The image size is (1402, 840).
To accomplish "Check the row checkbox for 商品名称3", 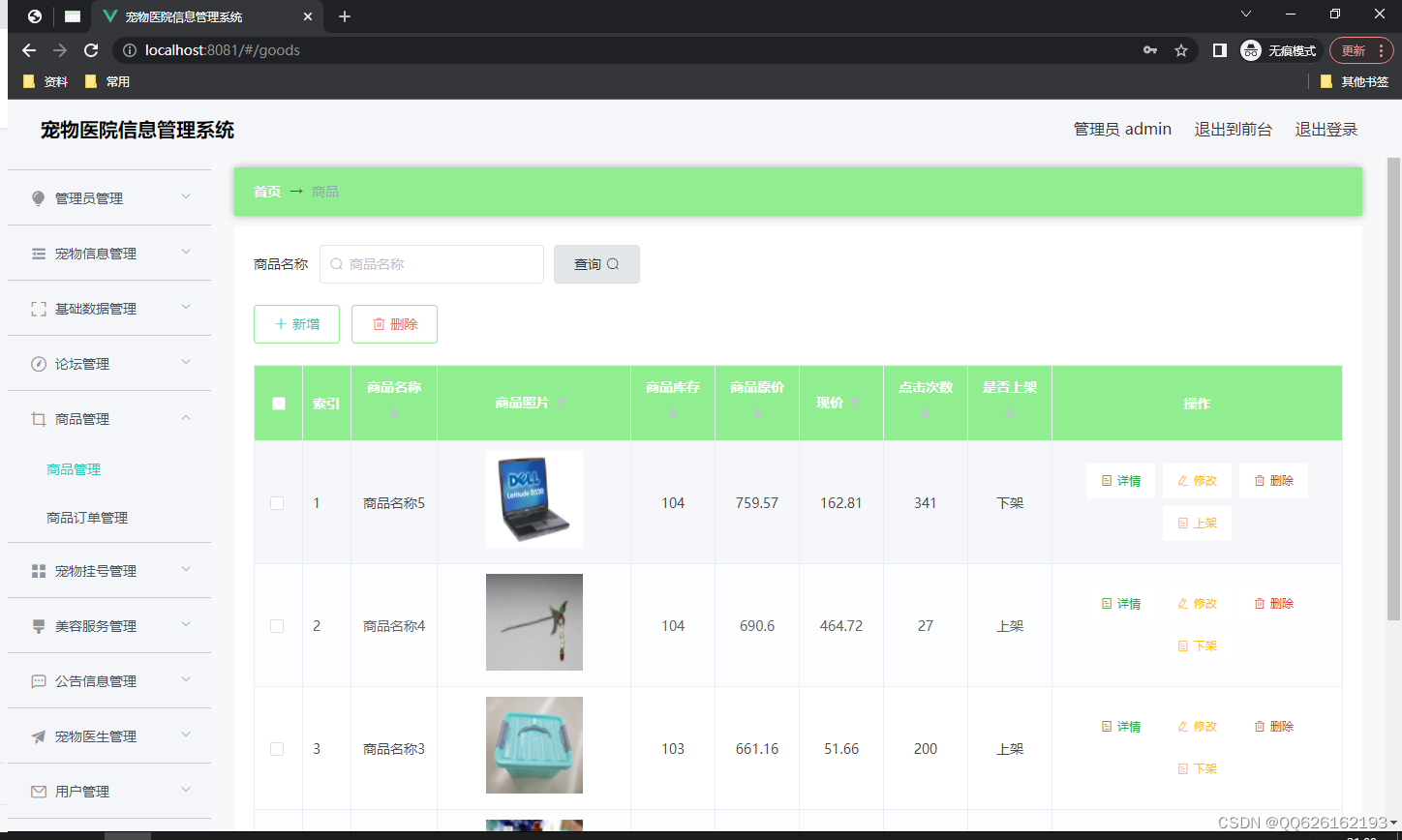I will (x=277, y=749).
